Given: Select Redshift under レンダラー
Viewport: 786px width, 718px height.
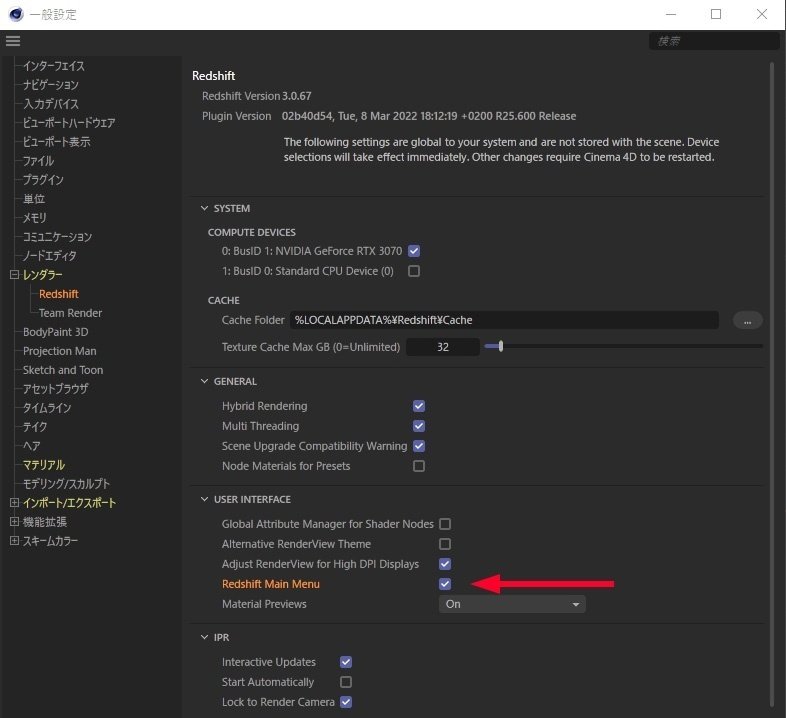Looking at the screenshot, I should (x=59, y=294).
